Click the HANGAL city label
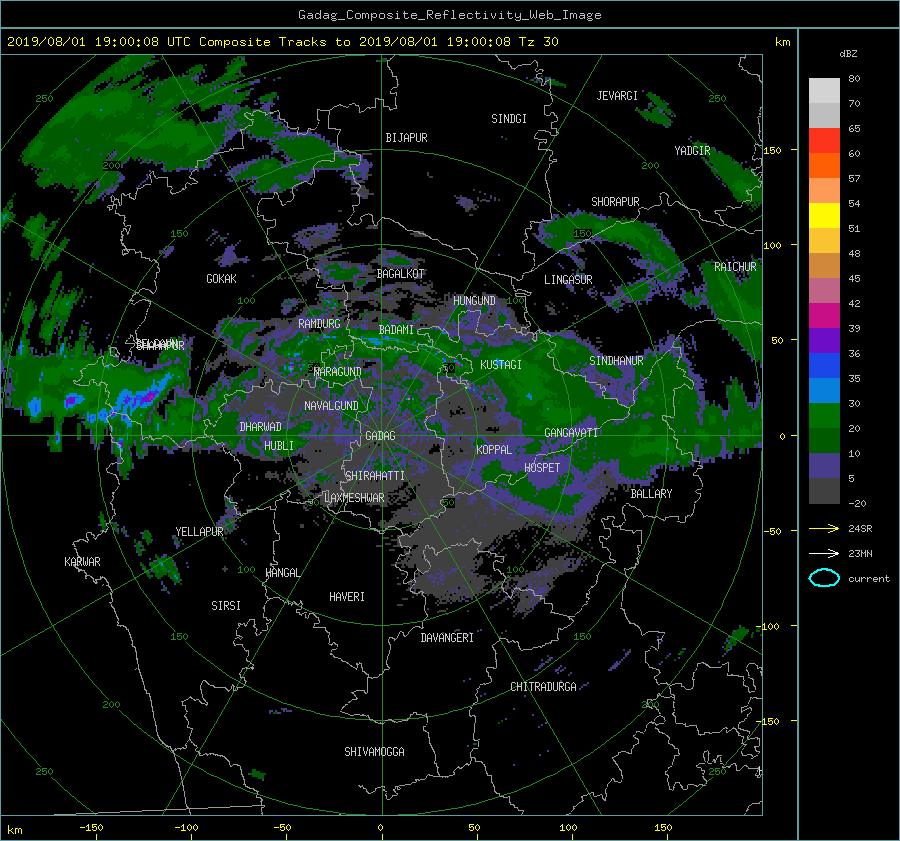900x841 pixels. (x=282, y=573)
